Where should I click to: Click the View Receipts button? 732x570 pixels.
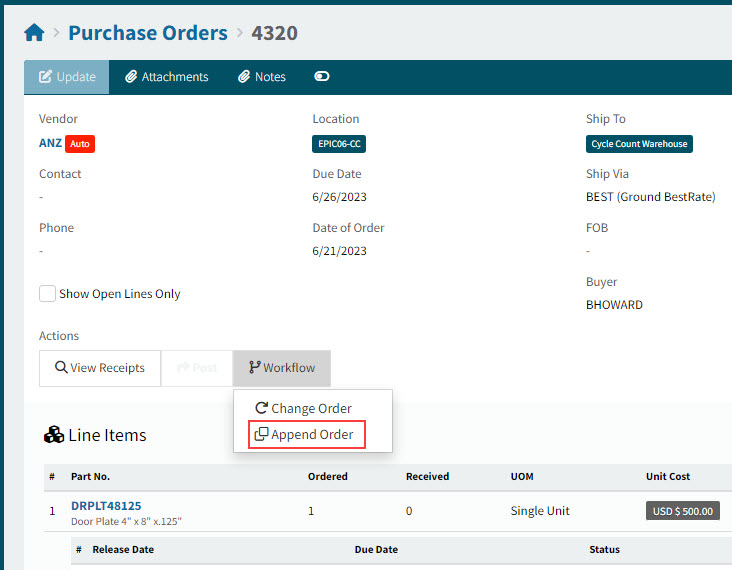(99, 368)
